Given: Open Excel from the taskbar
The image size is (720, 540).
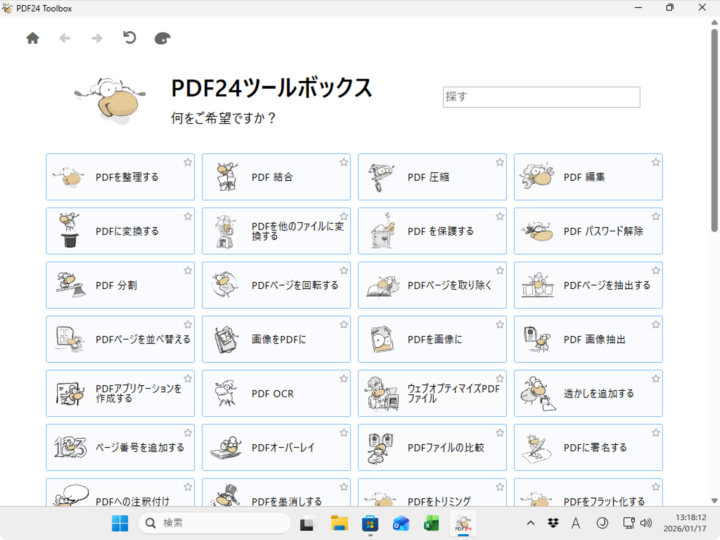Looking at the screenshot, I should point(432,523).
